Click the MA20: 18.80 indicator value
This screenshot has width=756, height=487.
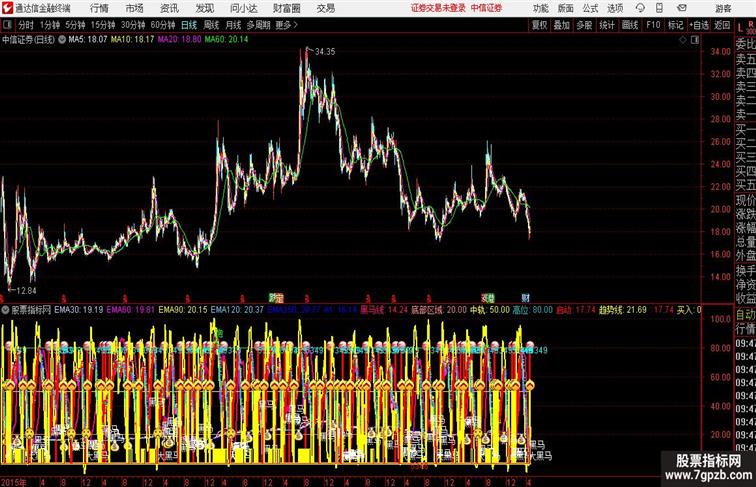pos(179,40)
